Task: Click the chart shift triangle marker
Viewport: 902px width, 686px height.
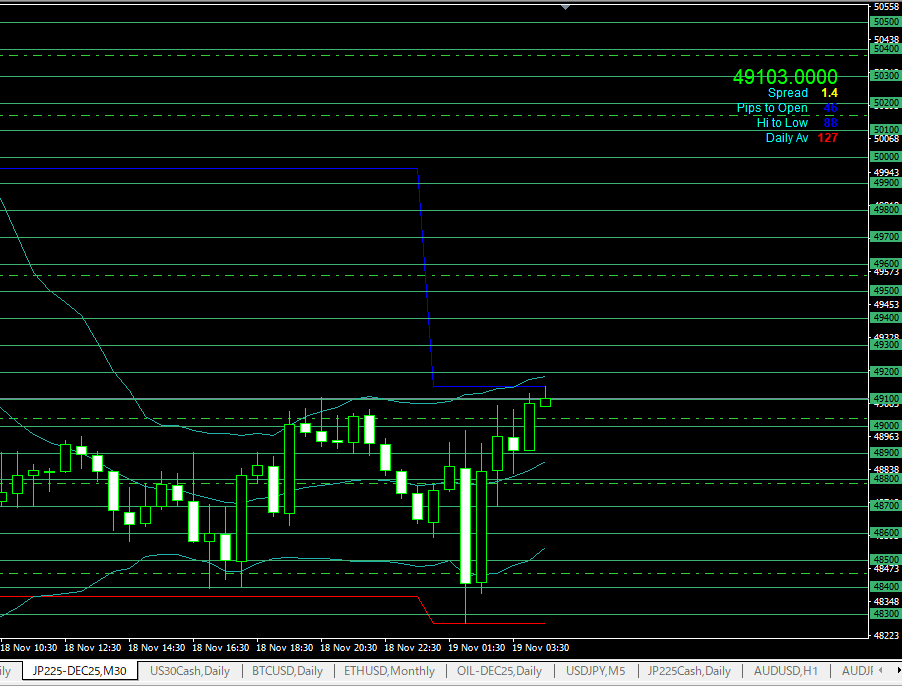Action: click(x=566, y=7)
